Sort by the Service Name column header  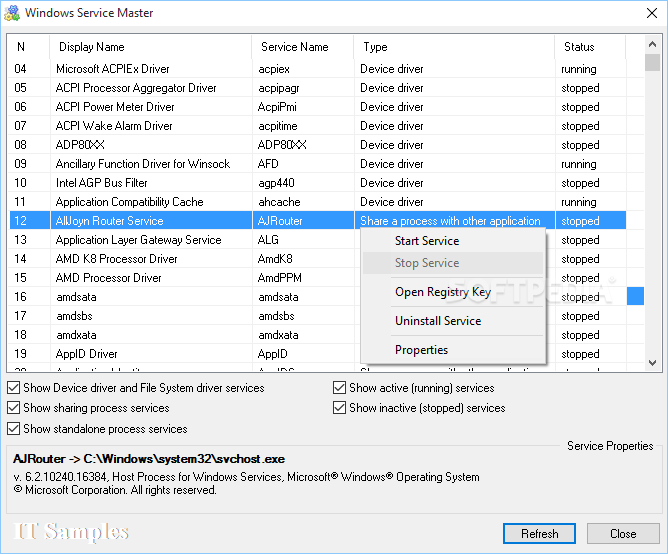tap(302, 47)
